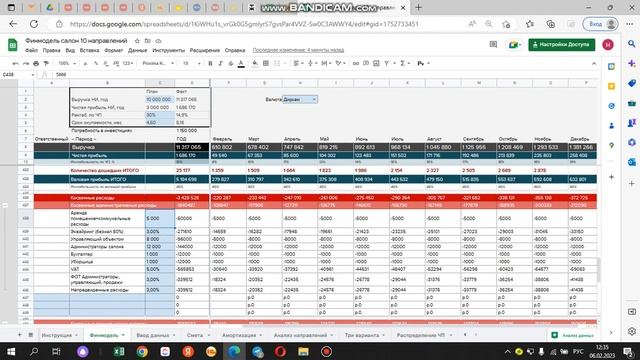Open the Справка menu
This screenshot has height=360, width=640.
235,50
